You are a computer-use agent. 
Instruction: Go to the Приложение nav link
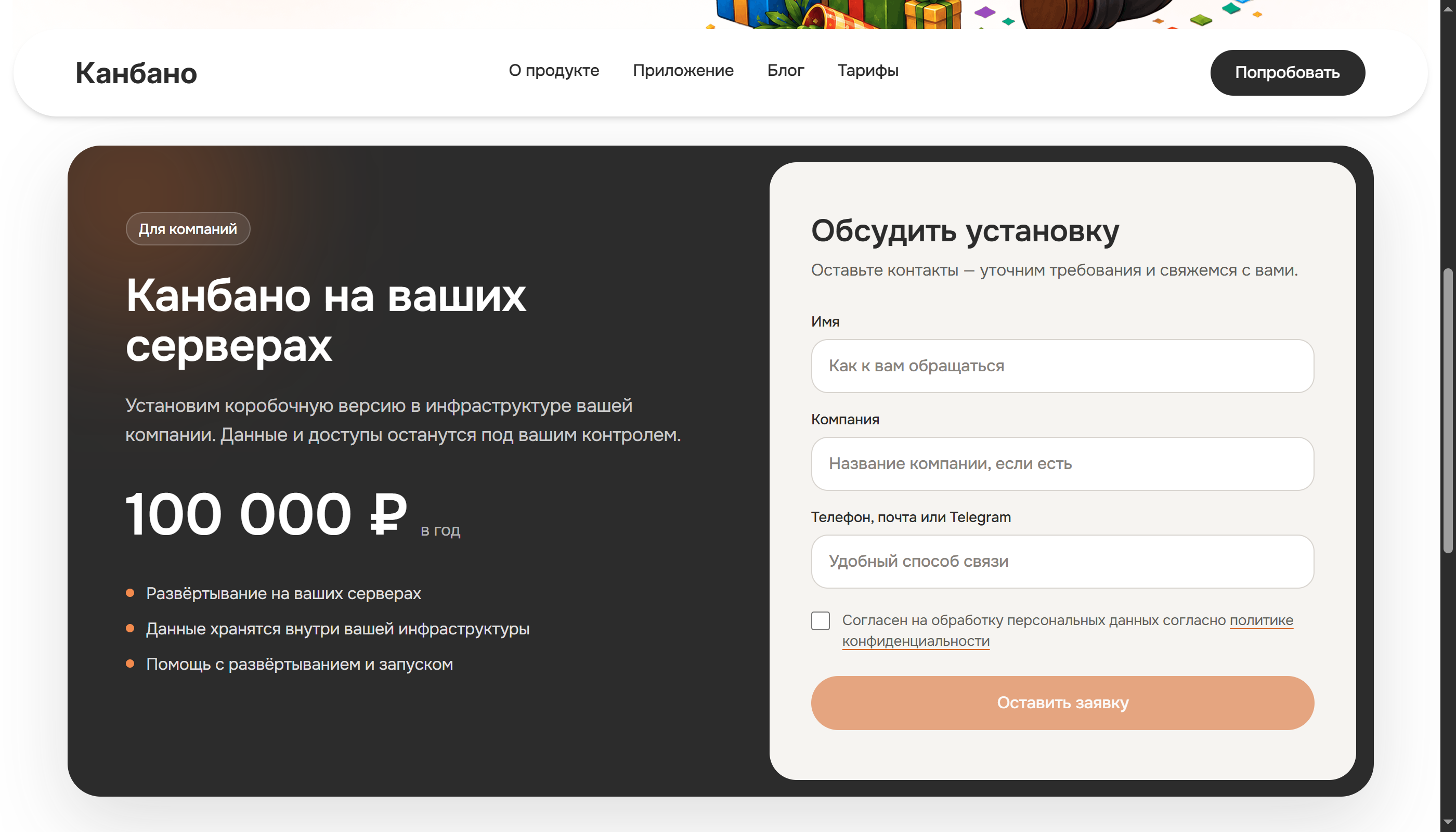point(683,70)
